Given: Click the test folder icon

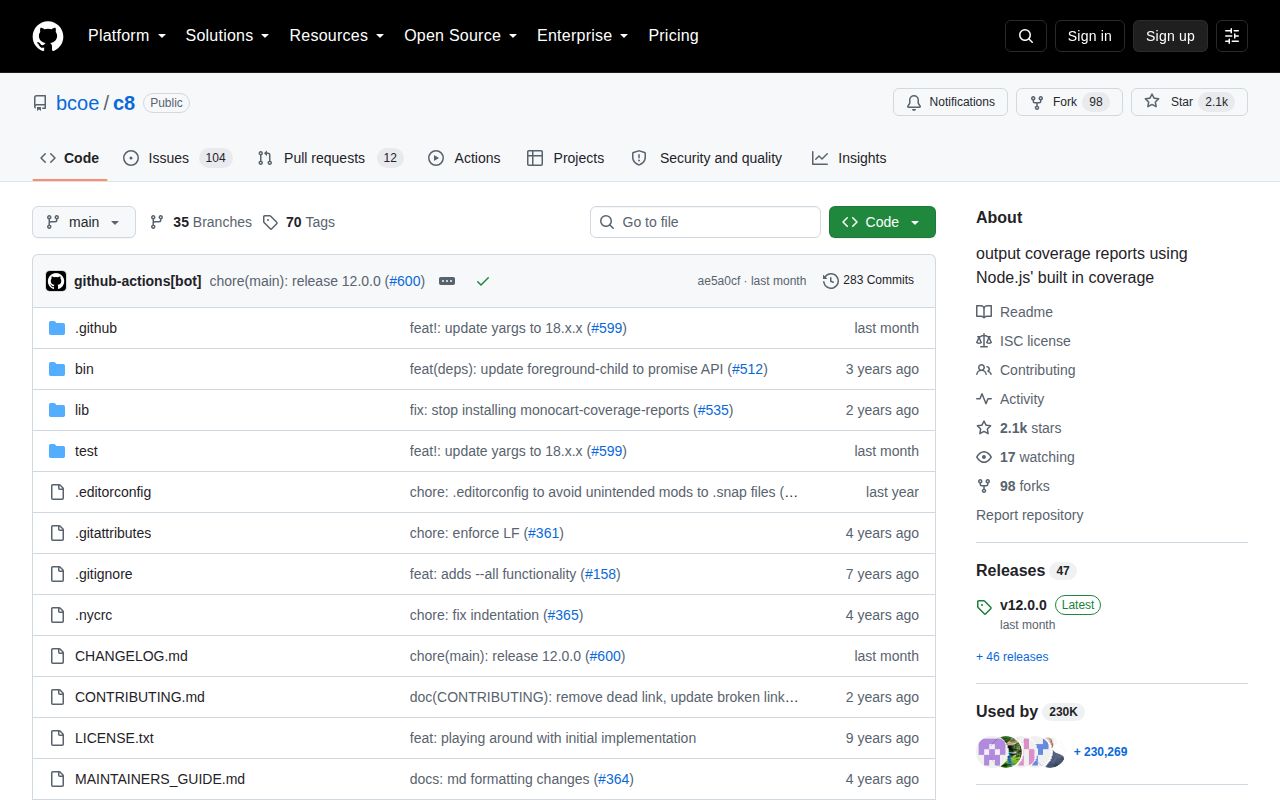Looking at the screenshot, I should (57, 451).
